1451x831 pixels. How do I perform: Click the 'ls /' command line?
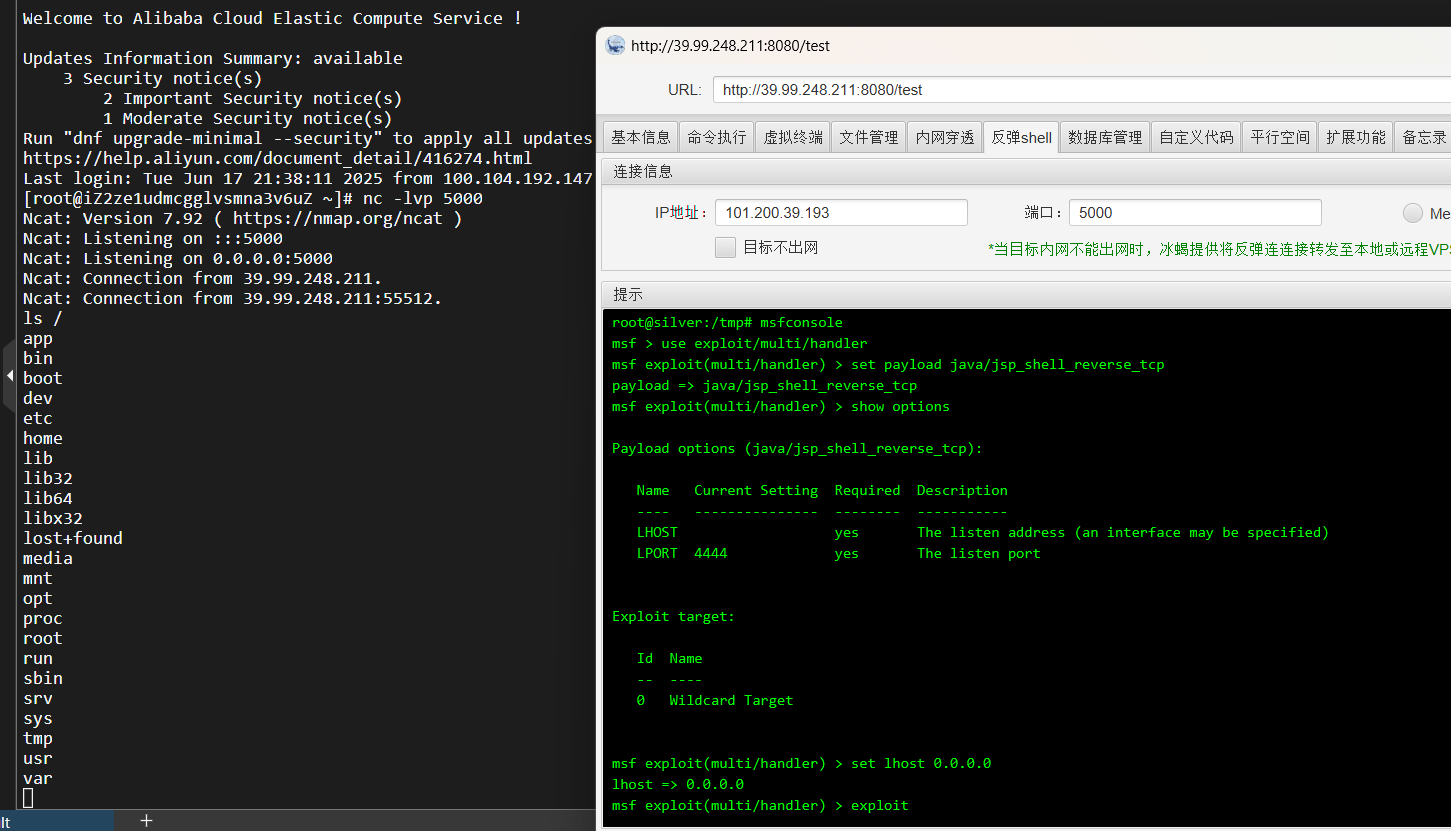click(x=42, y=318)
